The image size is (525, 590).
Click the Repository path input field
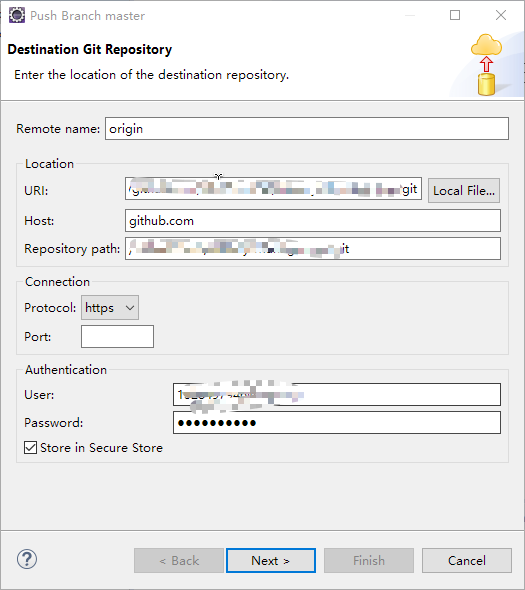tap(313, 248)
